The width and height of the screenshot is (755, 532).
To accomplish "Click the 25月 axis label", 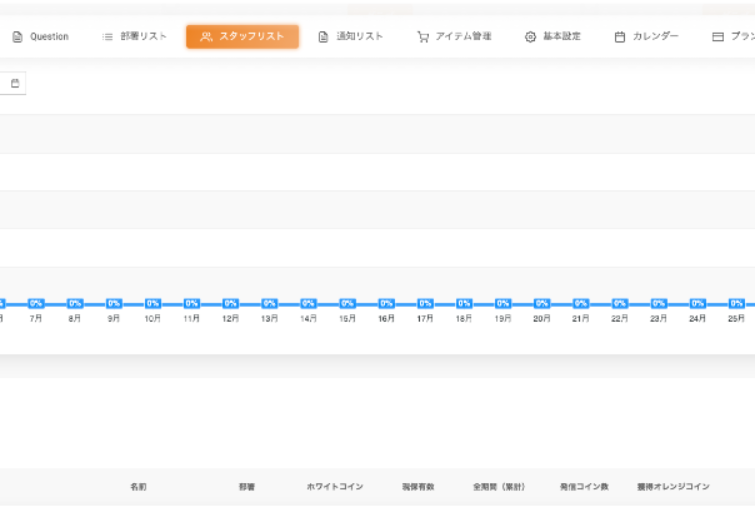I will coord(737,319).
